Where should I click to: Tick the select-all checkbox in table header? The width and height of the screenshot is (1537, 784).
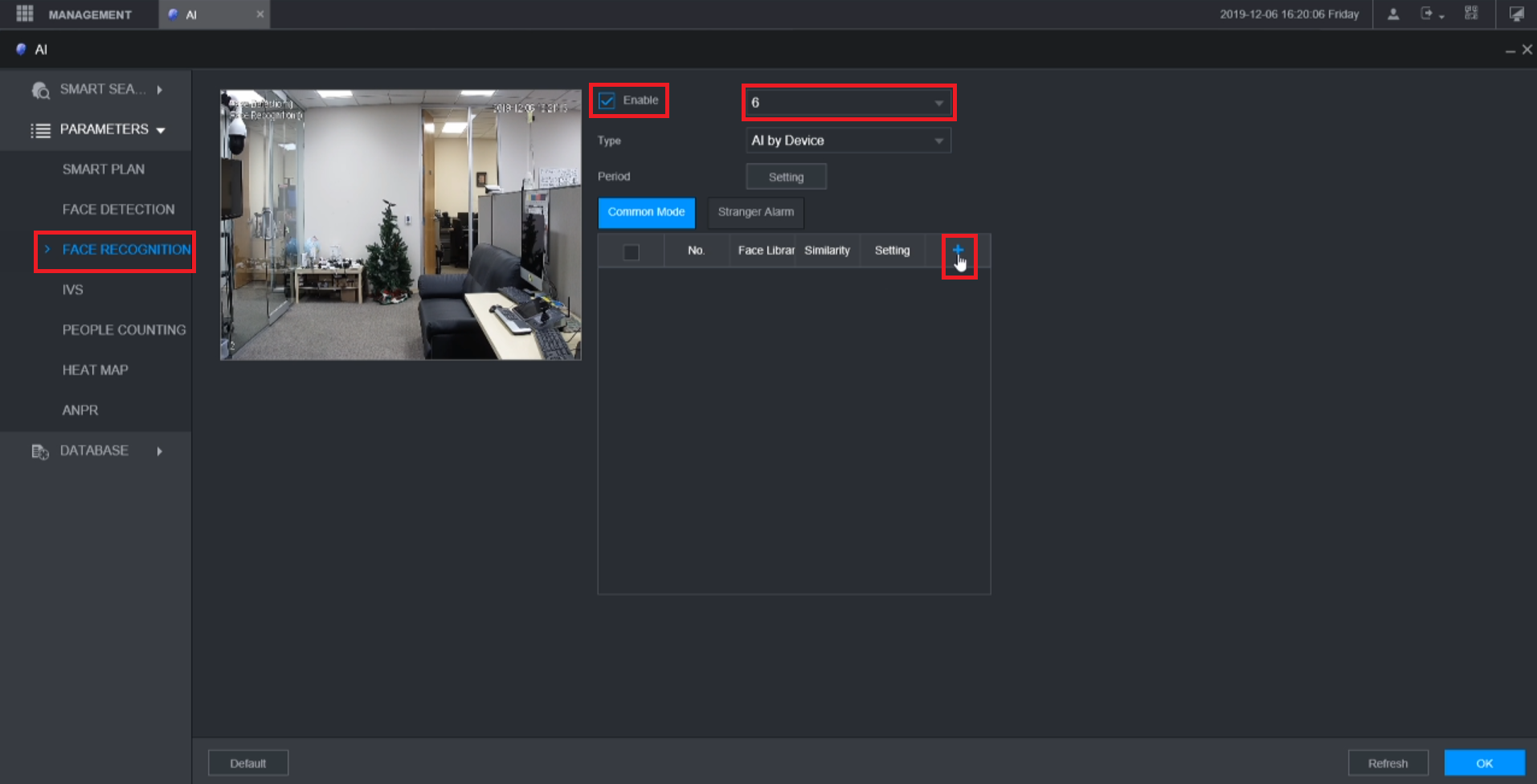coord(632,251)
